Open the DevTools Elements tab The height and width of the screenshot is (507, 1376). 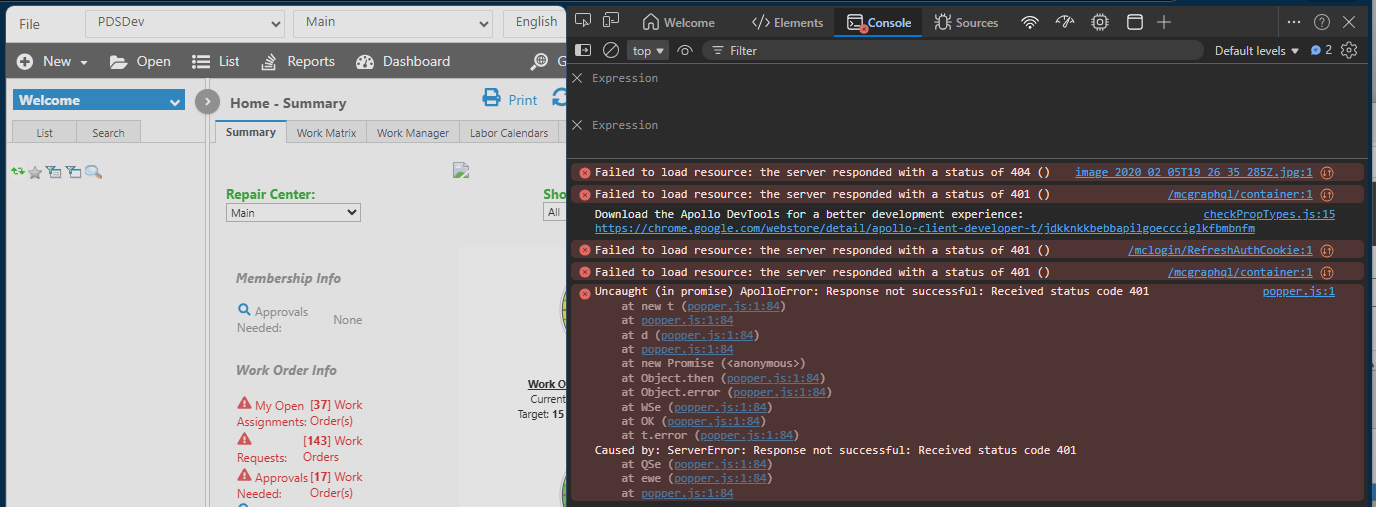[x=787, y=22]
